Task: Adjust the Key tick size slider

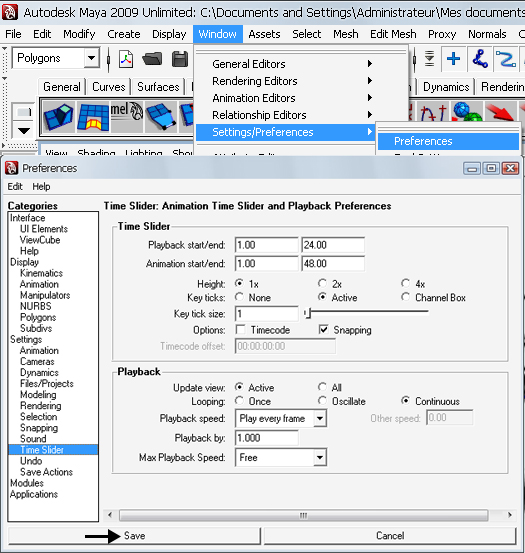Action: [307, 313]
